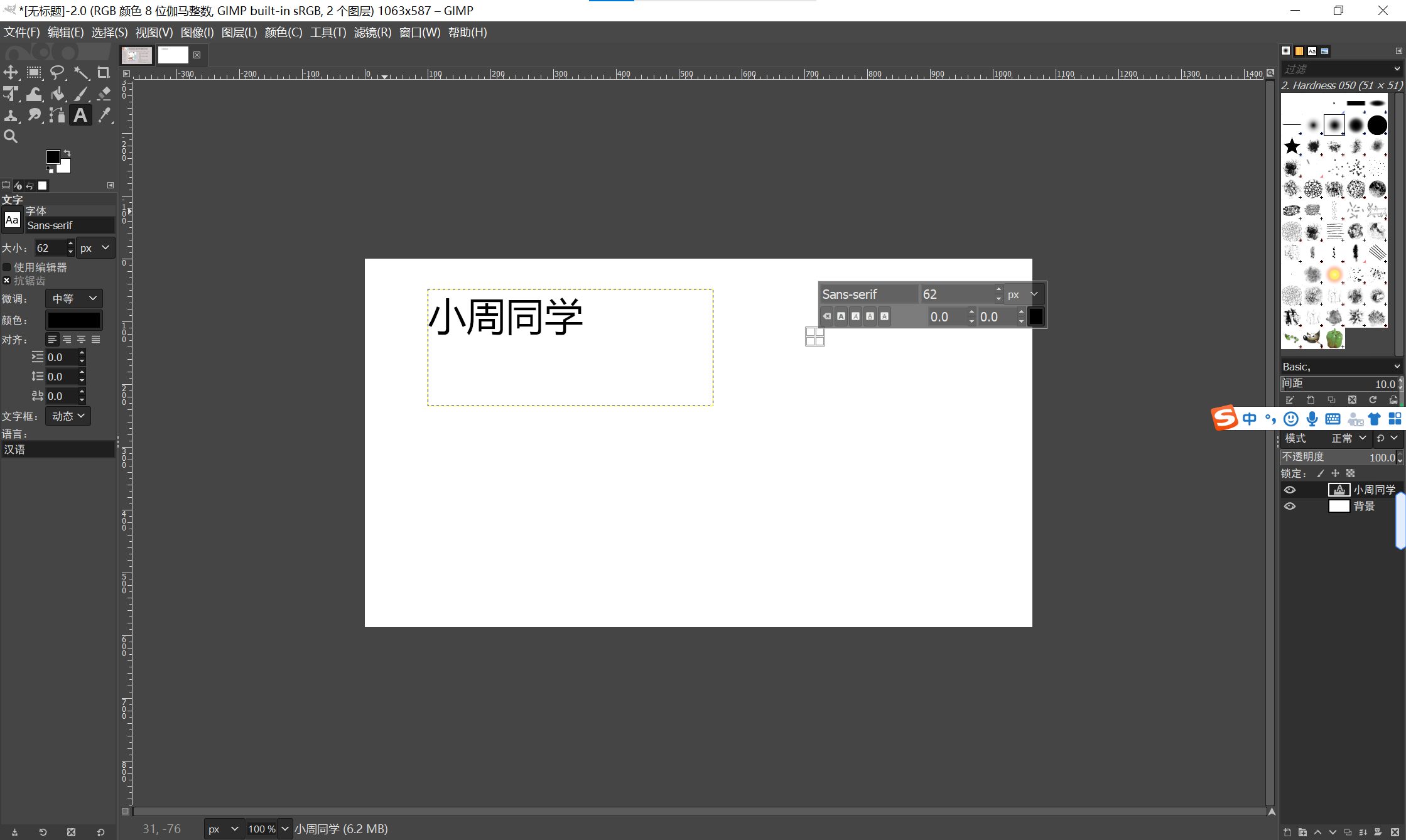Apply bold to the text

[841, 316]
